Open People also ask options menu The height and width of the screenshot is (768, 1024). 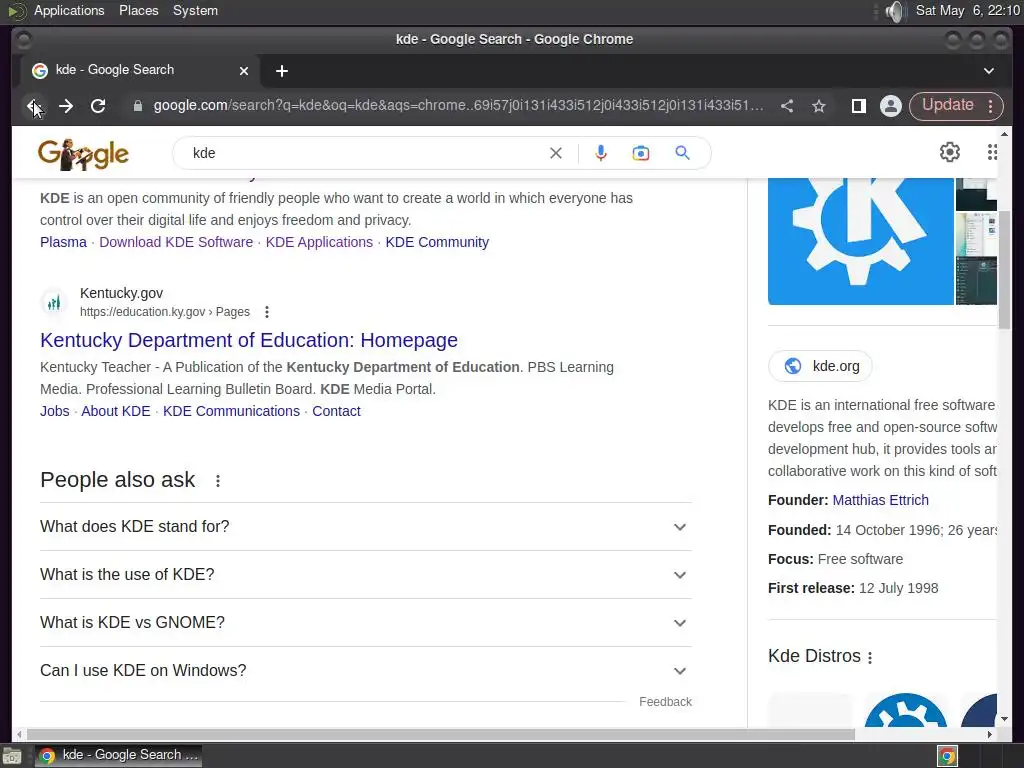(x=218, y=481)
